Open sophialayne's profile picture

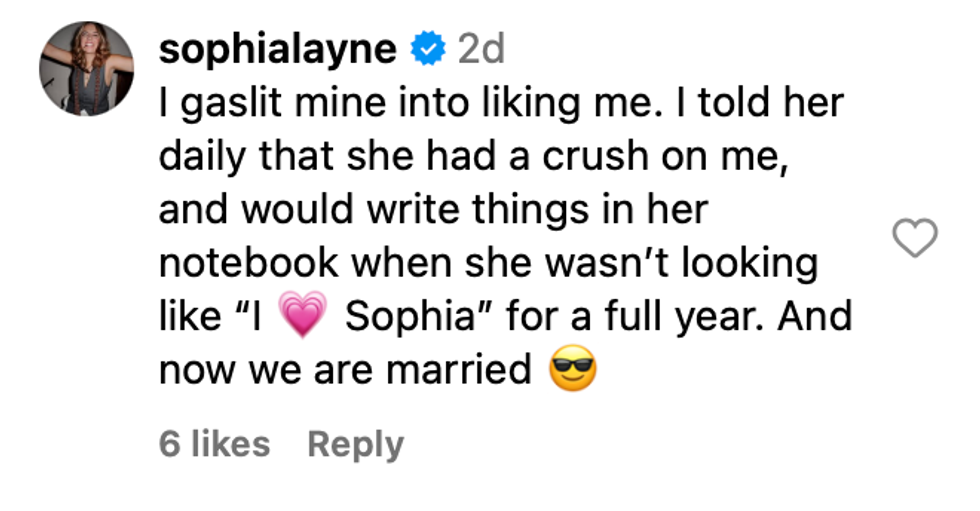(x=86, y=68)
